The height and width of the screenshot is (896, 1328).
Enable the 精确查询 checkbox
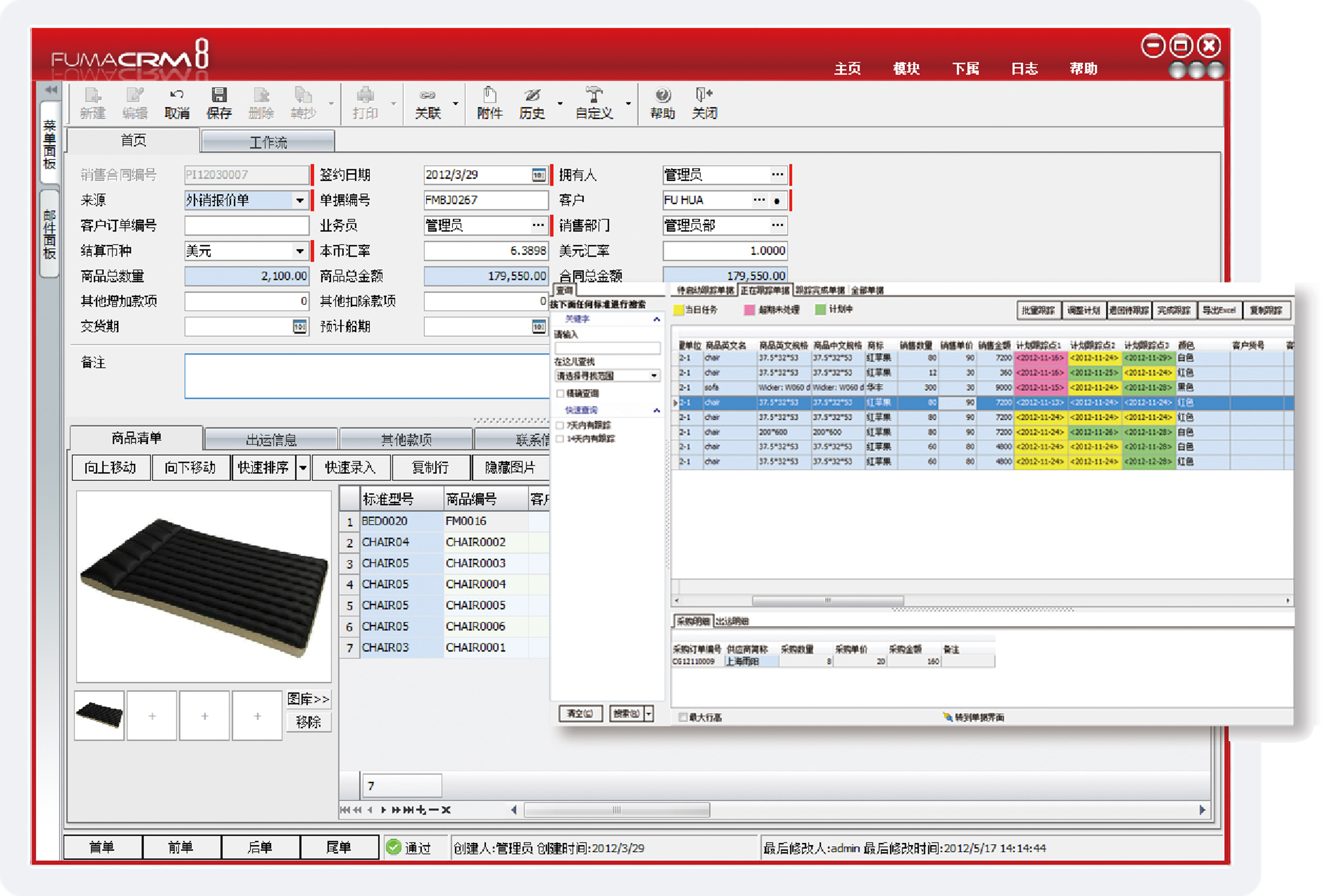(x=560, y=393)
